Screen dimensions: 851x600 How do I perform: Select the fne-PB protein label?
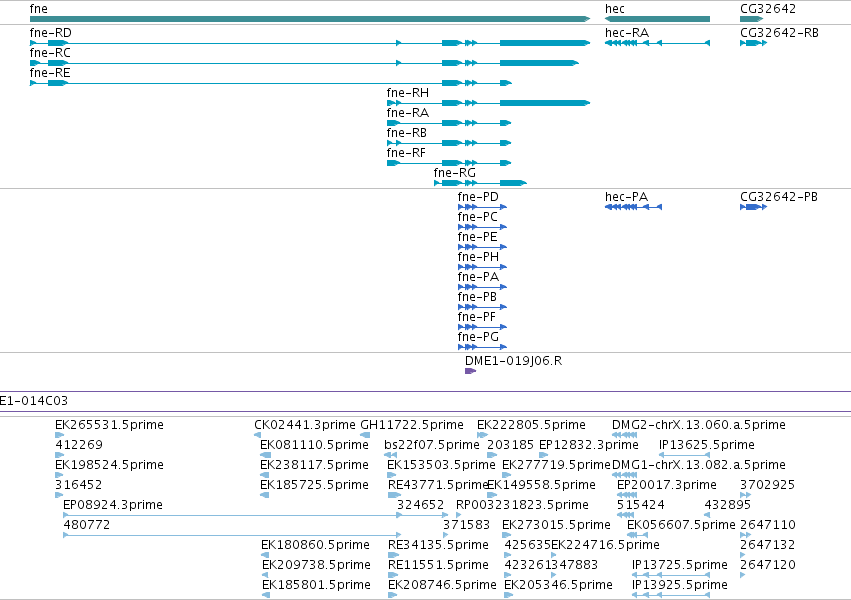477,297
